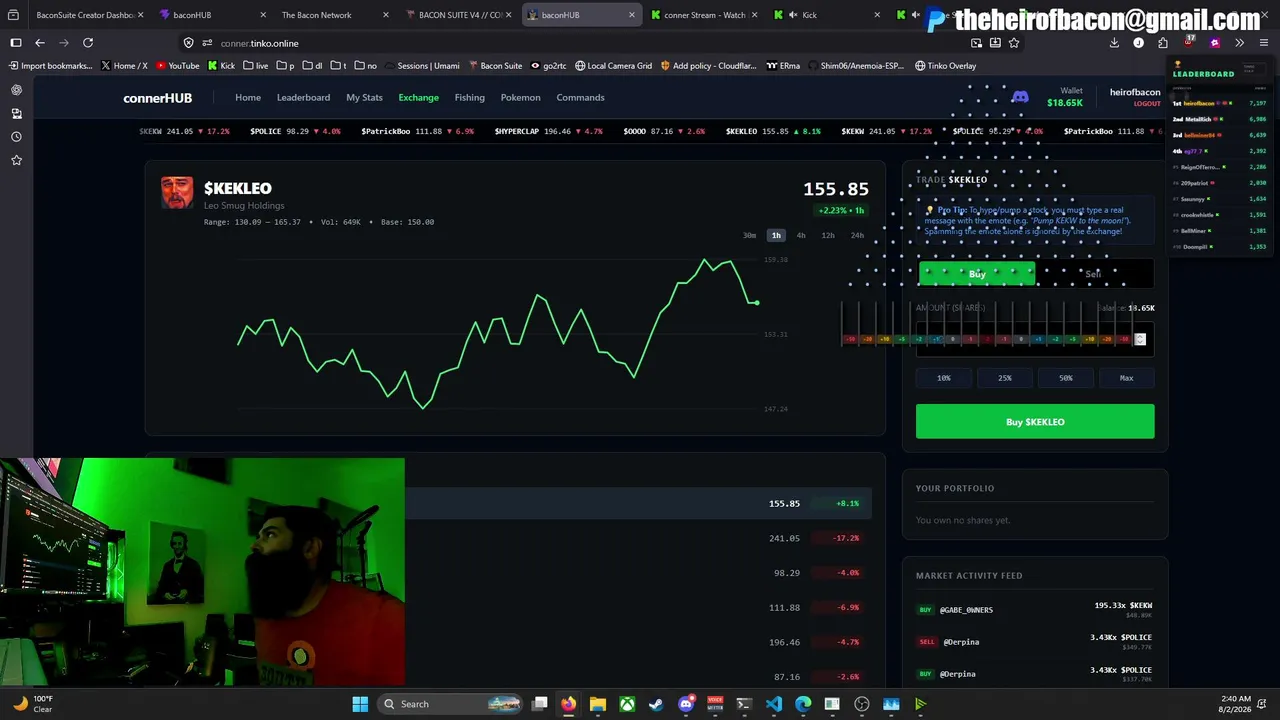
Task: Open the Kick bookmark in bookmarks bar
Action: [x=221, y=66]
